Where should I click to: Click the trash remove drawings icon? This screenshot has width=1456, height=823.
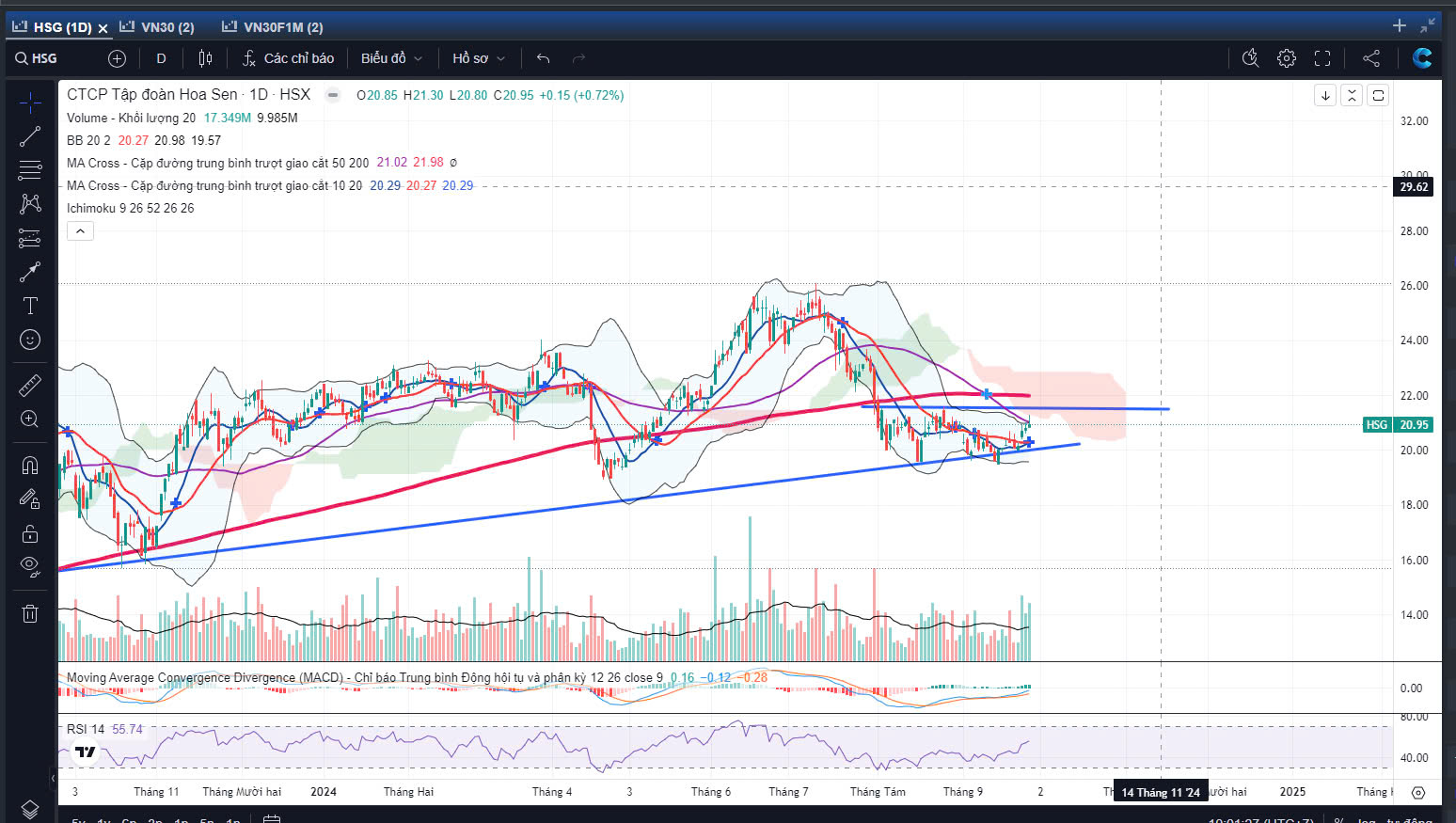coord(30,613)
